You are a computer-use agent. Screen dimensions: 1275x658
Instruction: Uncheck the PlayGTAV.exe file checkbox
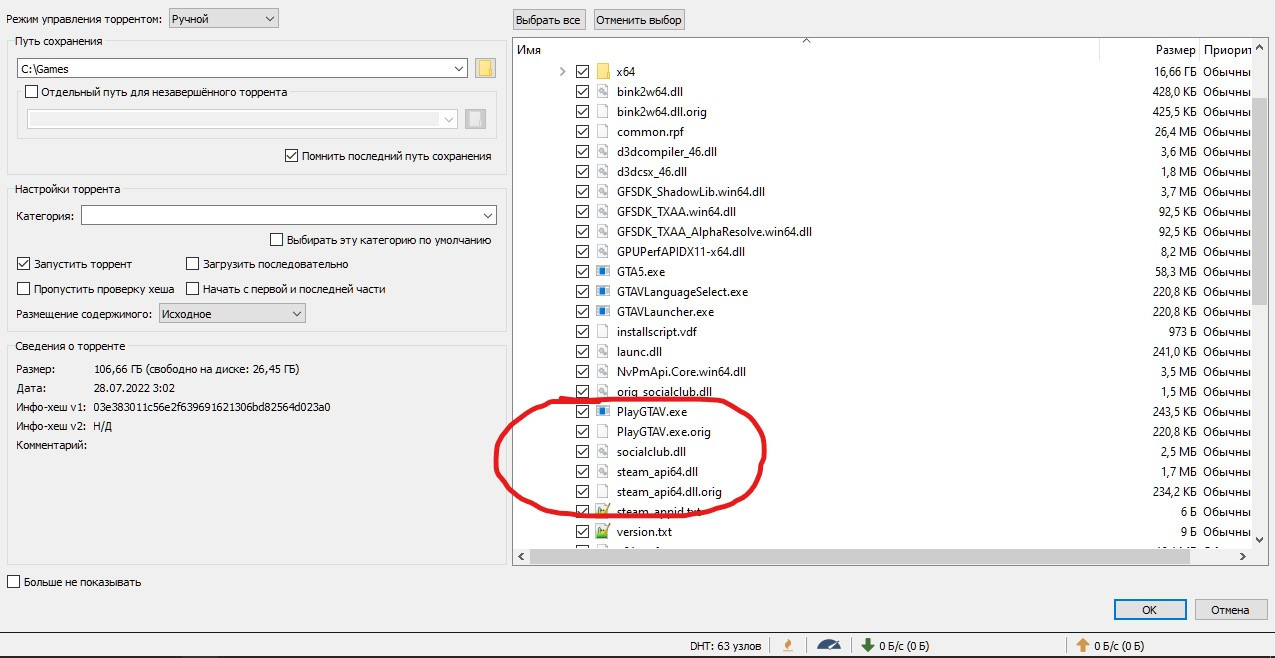click(x=582, y=411)
